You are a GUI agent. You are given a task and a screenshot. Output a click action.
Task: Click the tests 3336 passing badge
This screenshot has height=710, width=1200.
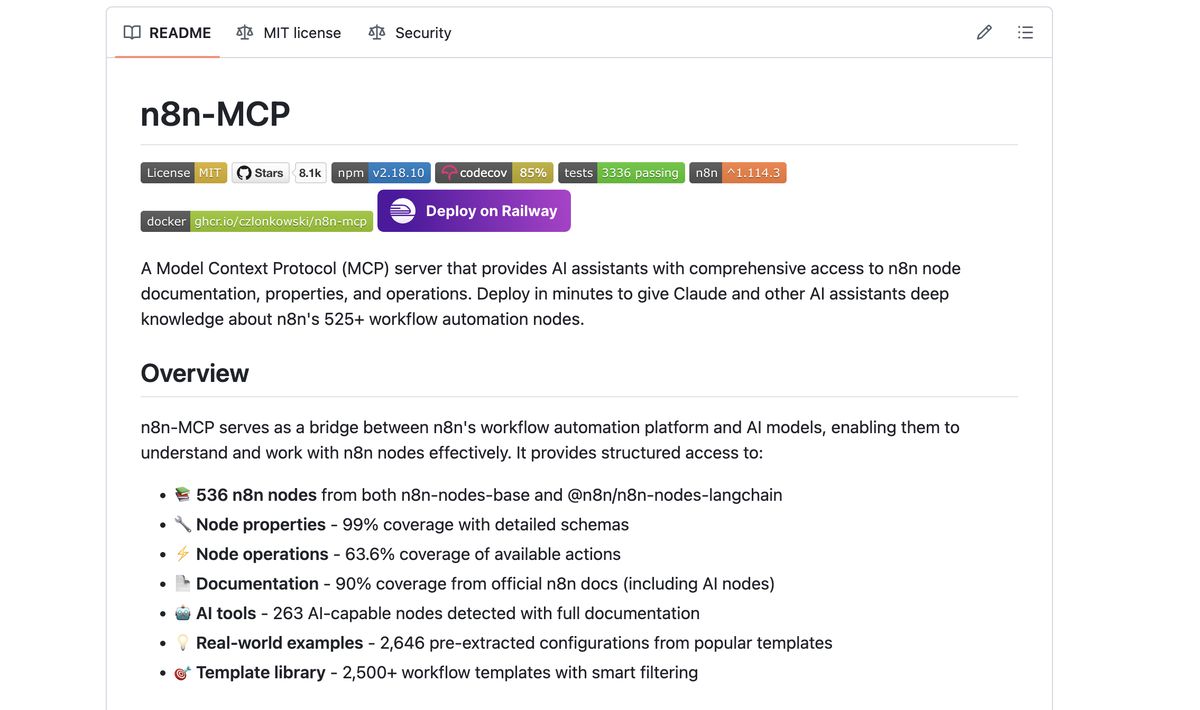[x=620, y=172]
